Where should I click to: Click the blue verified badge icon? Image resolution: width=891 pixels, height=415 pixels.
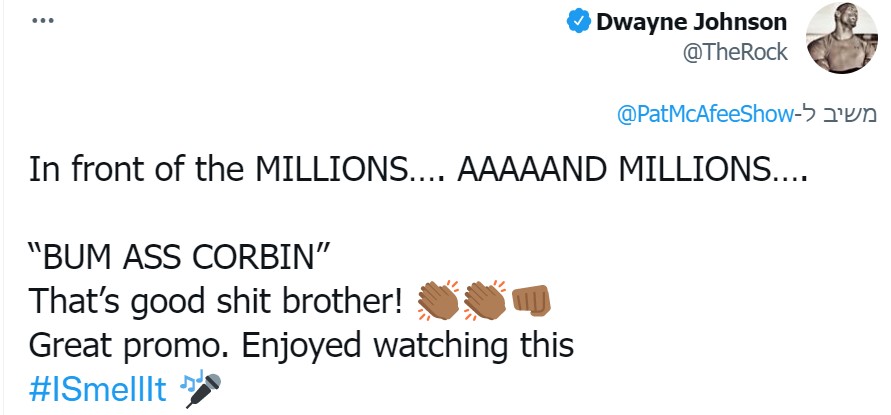click(578, 22)
